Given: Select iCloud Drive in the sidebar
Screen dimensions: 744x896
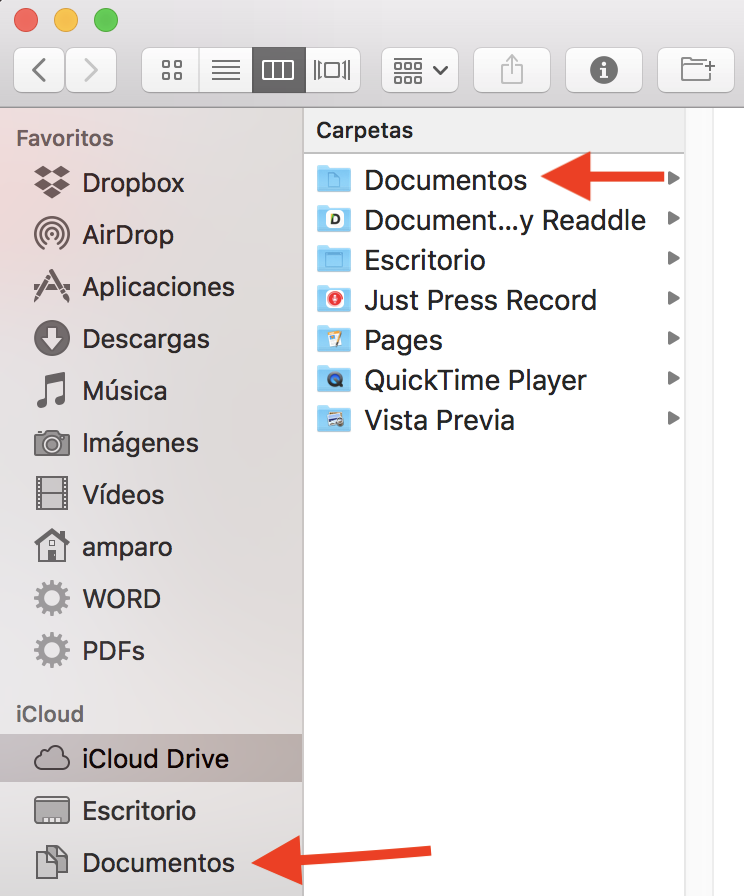Looking at the screenshot, I should tap(155, 759).
